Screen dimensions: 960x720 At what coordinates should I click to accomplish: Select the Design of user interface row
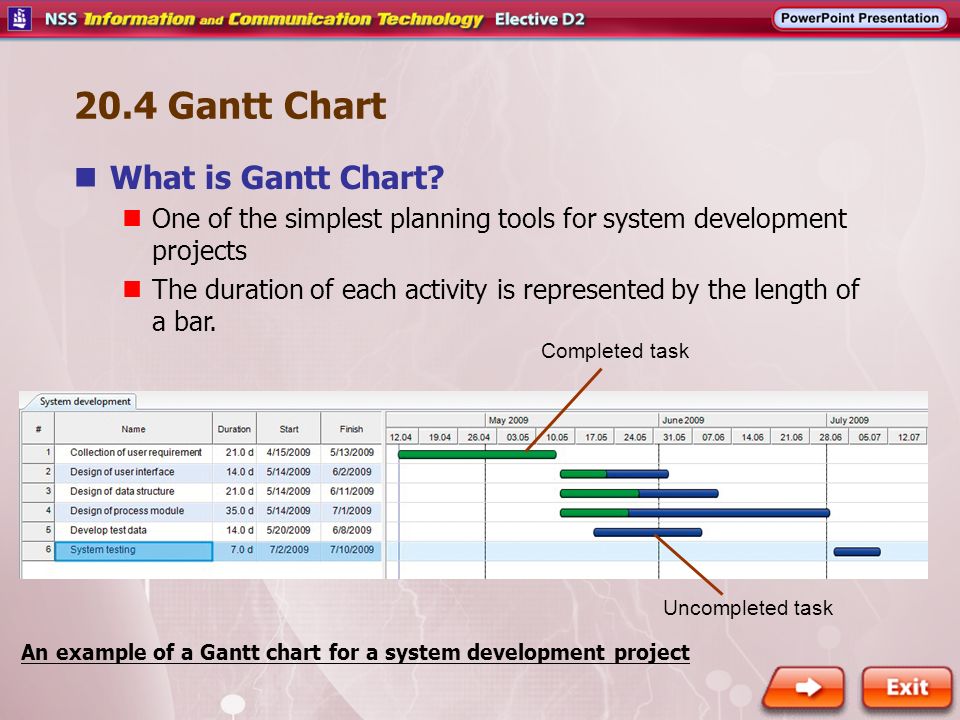[x=202, y=472]
